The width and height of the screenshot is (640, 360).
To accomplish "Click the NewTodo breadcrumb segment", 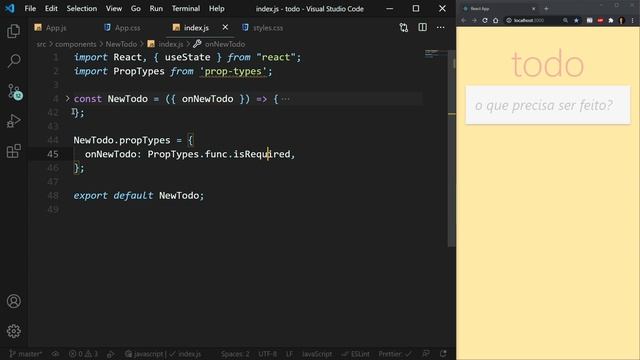I will click(x=121, y=44).
